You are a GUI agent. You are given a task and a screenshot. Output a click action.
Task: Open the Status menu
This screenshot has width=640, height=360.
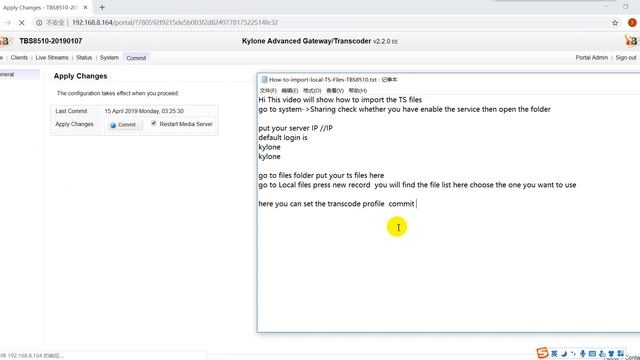(84, 58)
